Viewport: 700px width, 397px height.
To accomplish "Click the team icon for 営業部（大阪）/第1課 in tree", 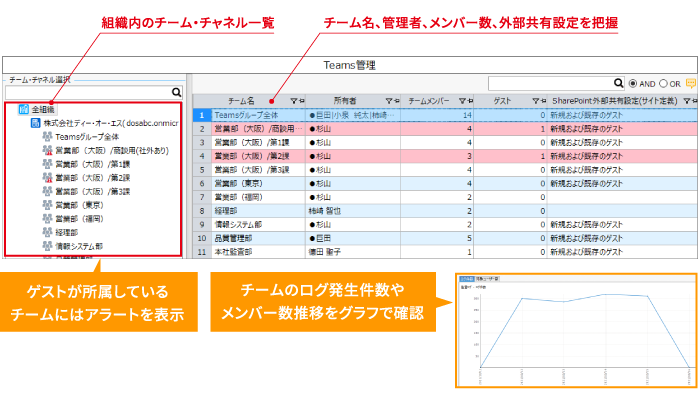I will 47,164.
